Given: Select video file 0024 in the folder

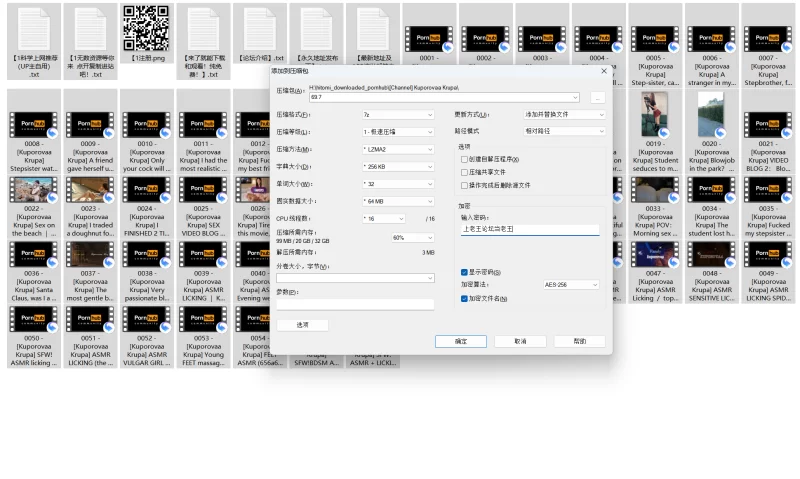Looking at the screenshot, I should 147,207.
